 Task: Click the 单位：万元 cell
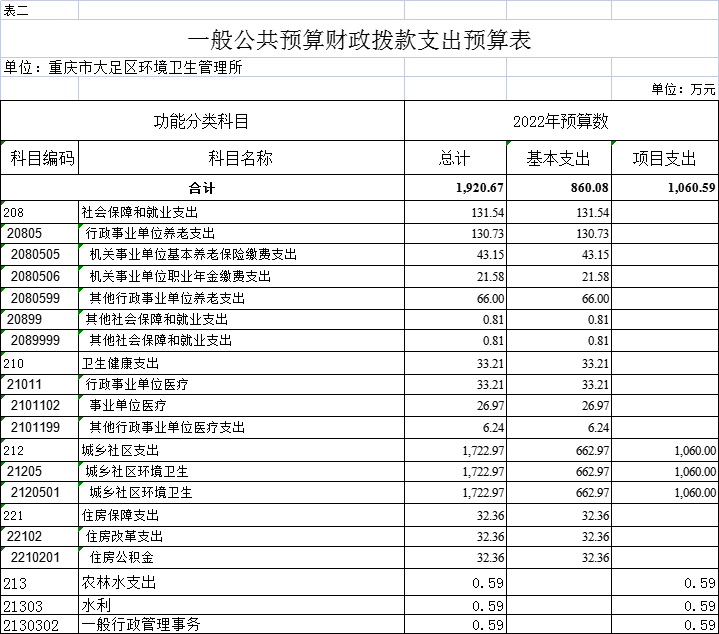(665, 88)
